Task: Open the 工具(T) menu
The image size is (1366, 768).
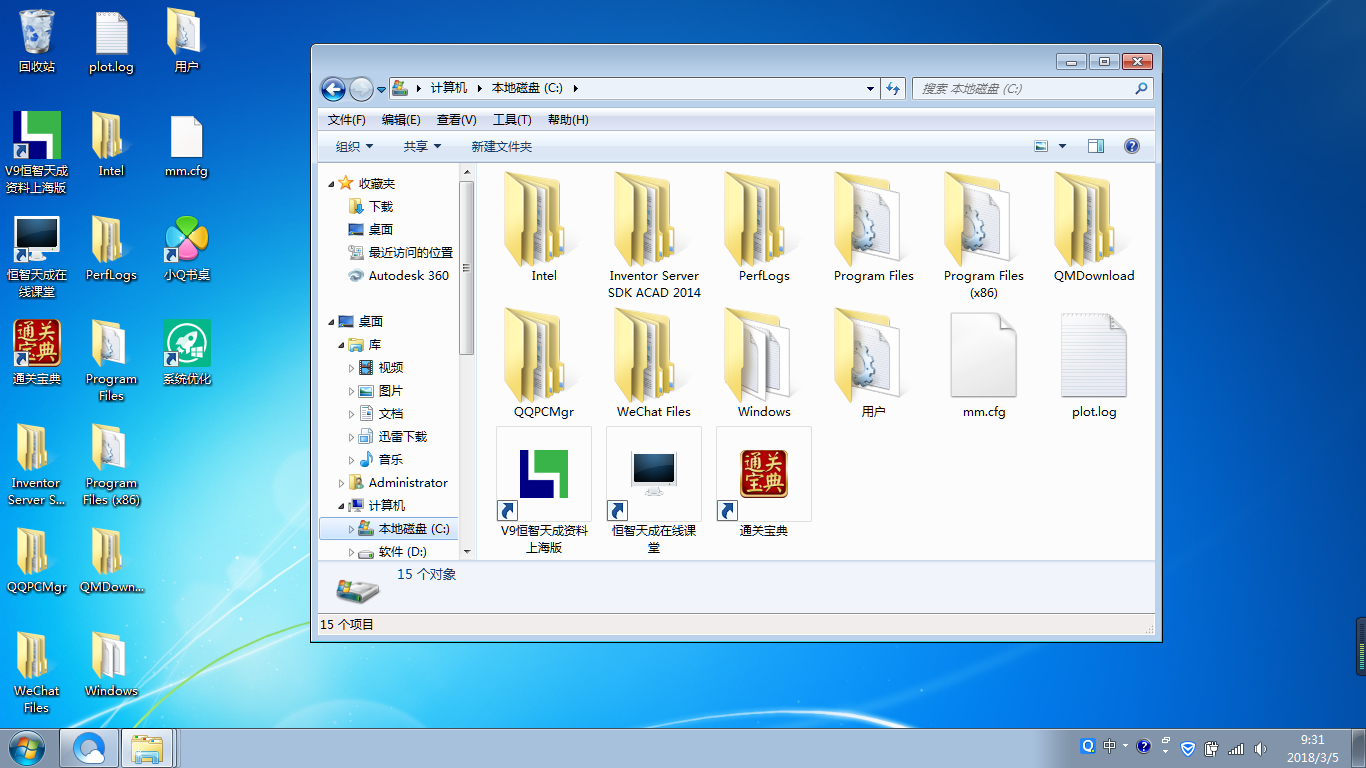Action: pos(512,120)
